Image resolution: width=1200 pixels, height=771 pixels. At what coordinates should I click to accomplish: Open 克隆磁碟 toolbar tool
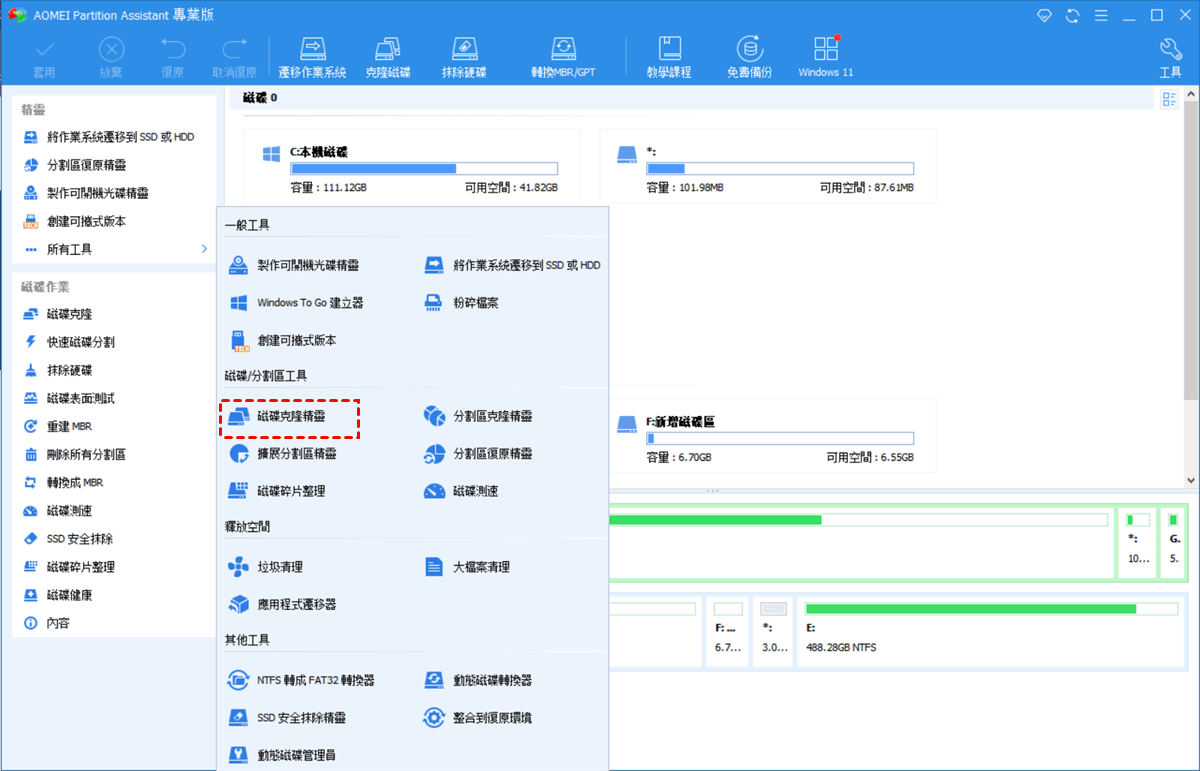pyautogui.click(x=387, y=58)
